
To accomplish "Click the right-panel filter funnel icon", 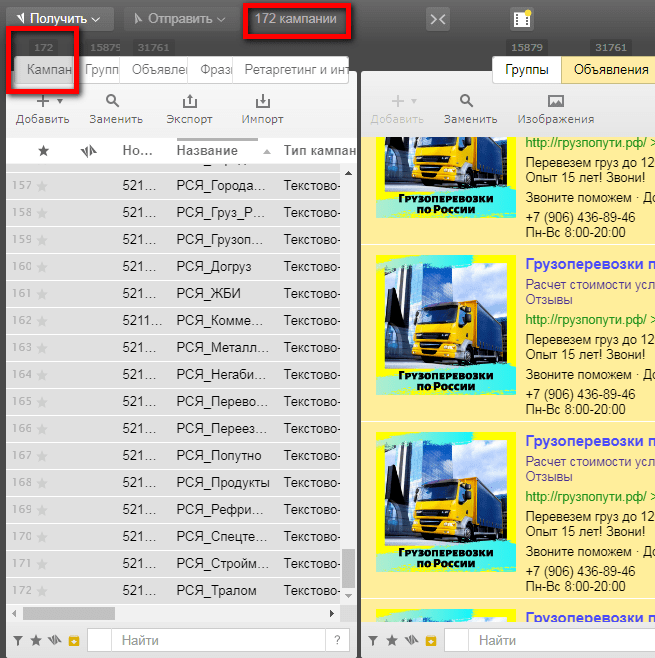I will pos(373,641).
